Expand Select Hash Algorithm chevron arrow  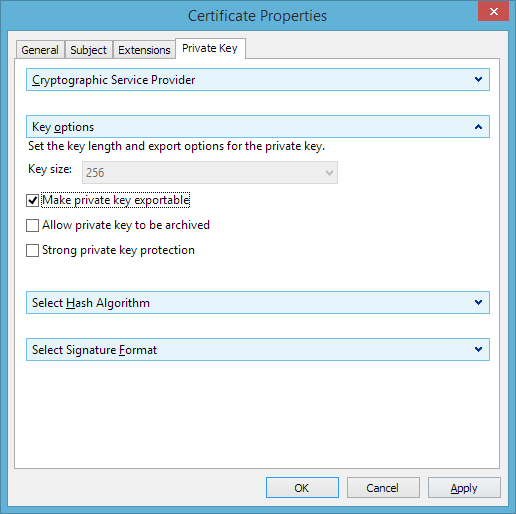478,303
